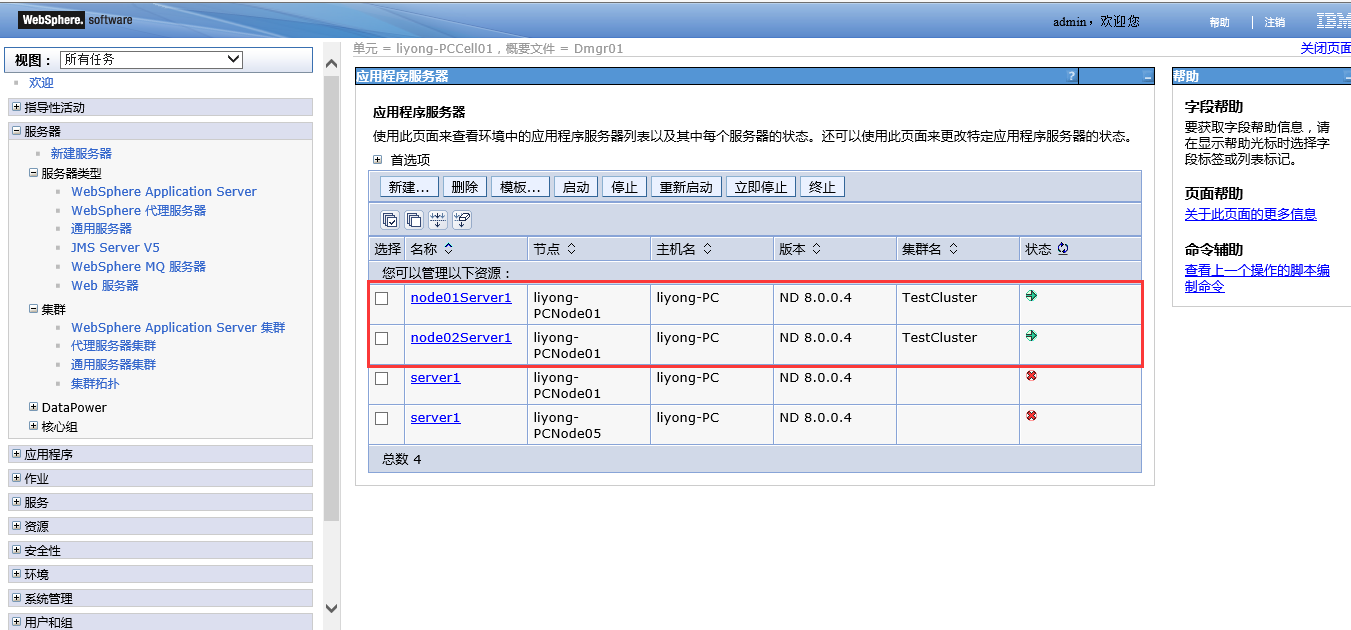
Task: Expand the 核心组 node
Action: click(x=33, y=426)
